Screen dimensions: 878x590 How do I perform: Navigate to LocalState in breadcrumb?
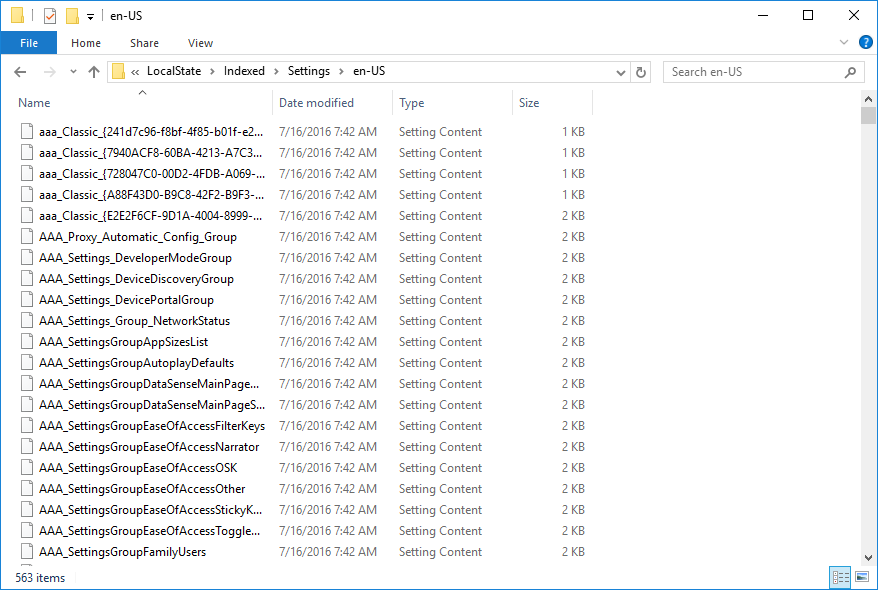[x=174, y=71]
